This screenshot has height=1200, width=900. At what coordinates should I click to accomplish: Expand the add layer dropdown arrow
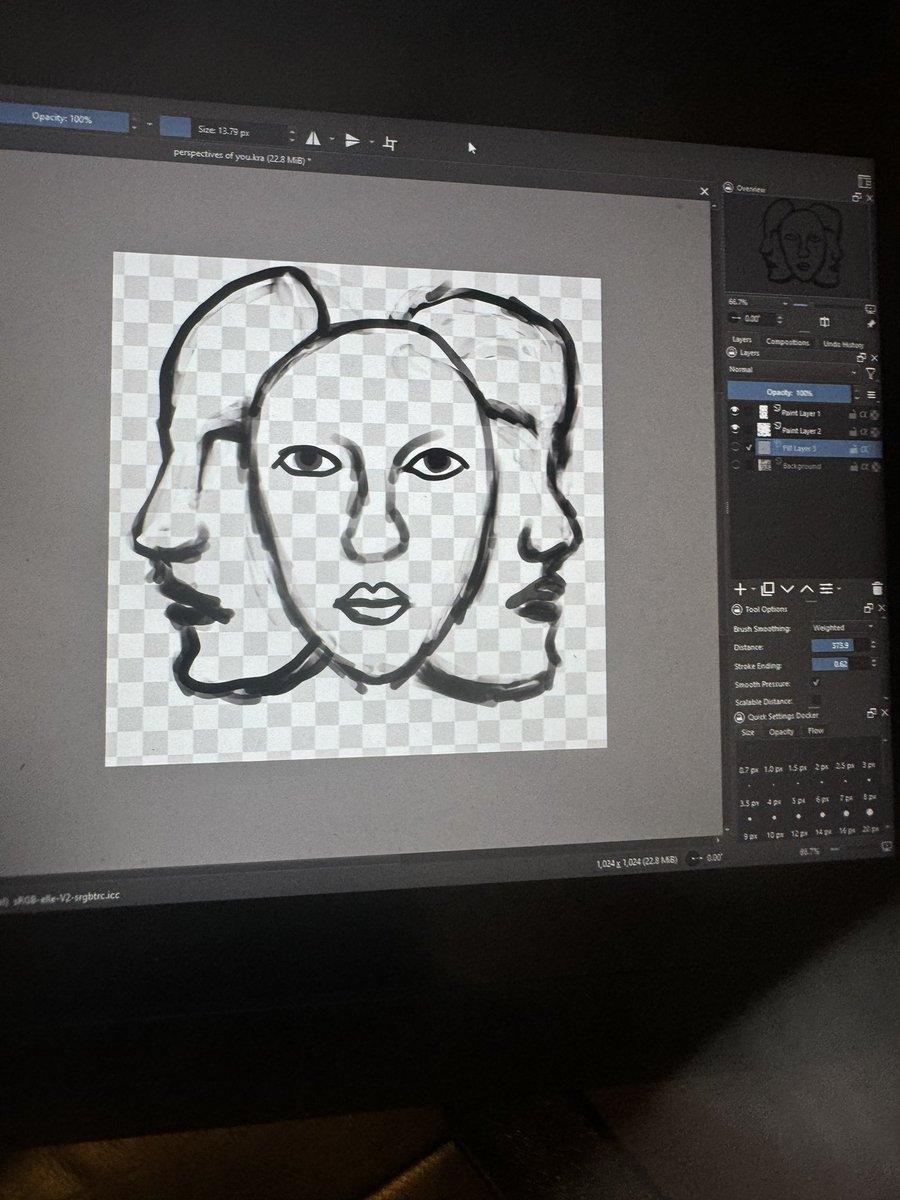click(x=753, y=589)
